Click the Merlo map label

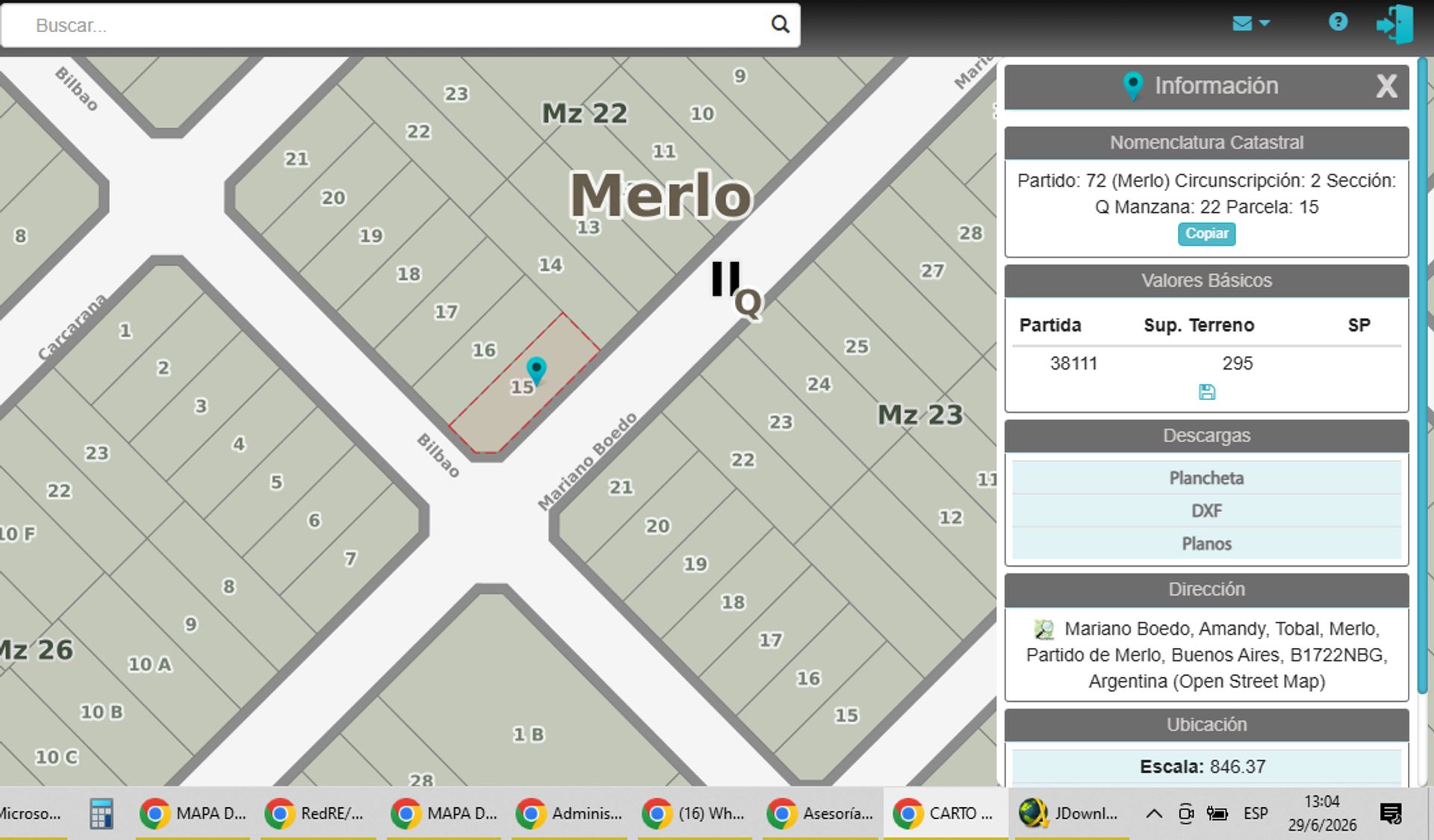(661, 195)
